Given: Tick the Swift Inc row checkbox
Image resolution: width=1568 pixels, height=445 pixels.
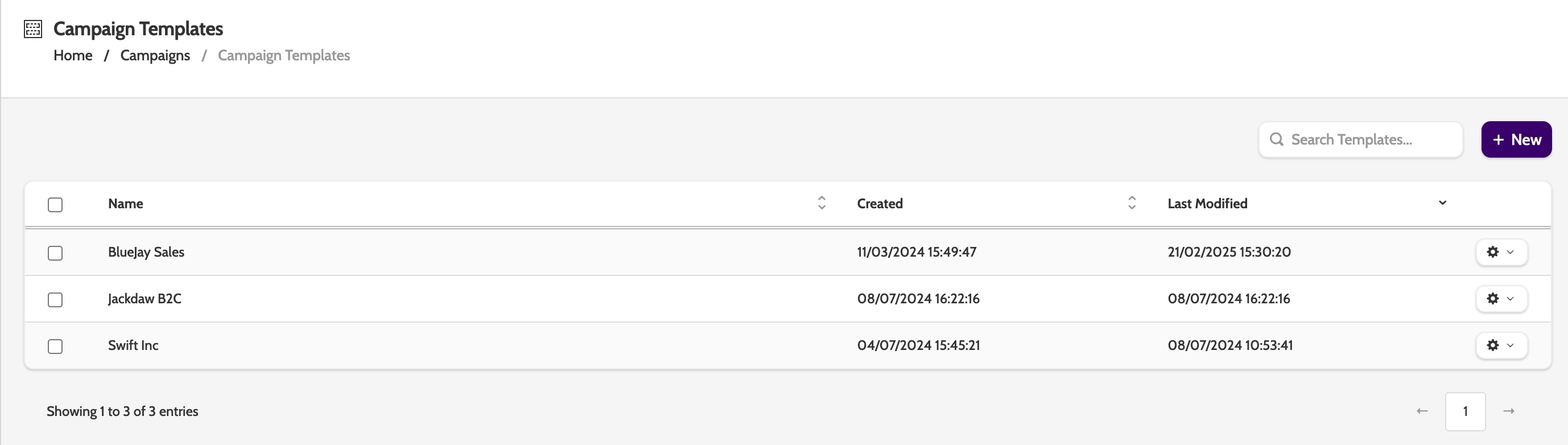Looking at the screenshot, I should (x=55, y=347).
